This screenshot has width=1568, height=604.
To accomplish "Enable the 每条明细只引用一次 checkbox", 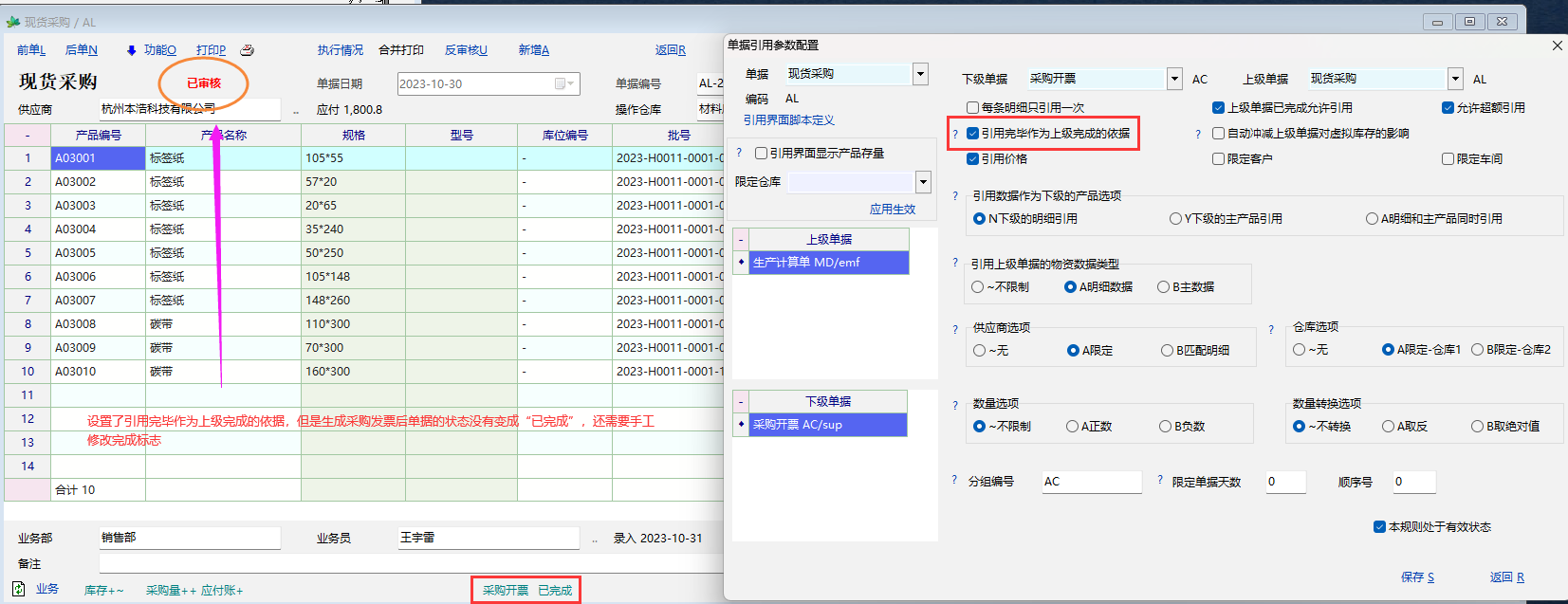I will pyautogui.click(x=972, y=108).
